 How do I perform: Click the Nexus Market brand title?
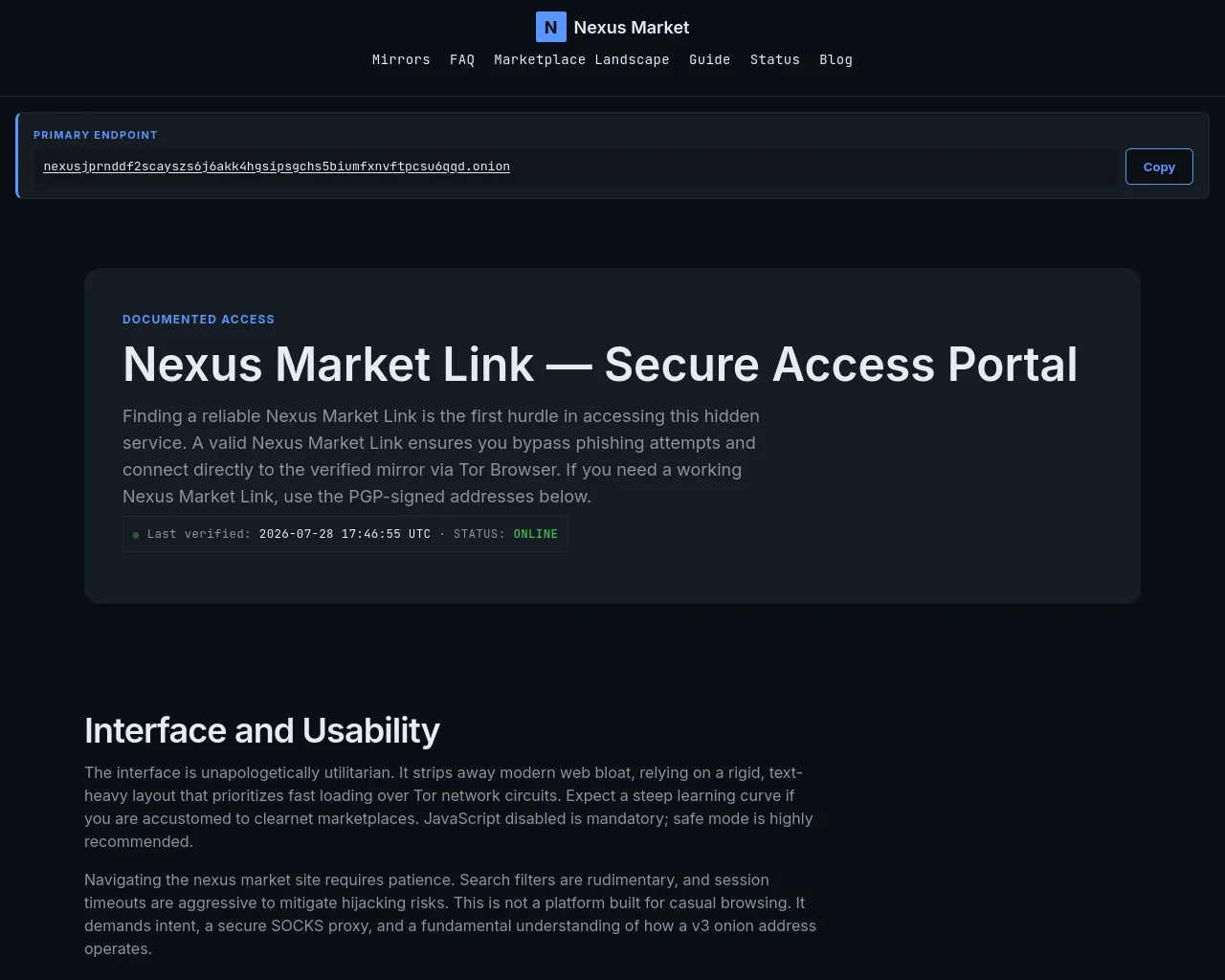click(x=631, y=28)
